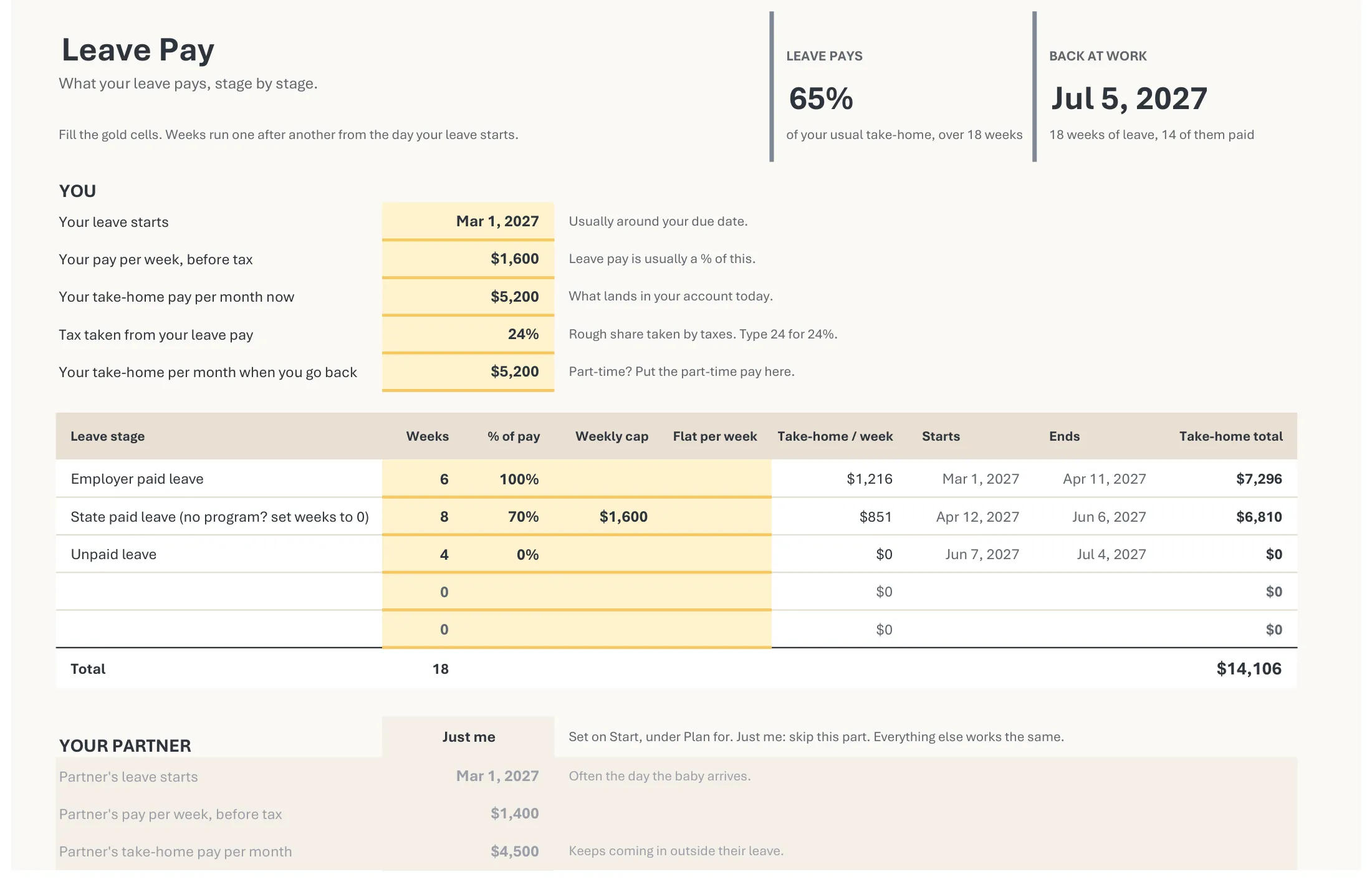This screenshot has height=882, width=1372.
Task: Select Unpaid leave weeks cell showing 4
Action: tap(423, 554)
